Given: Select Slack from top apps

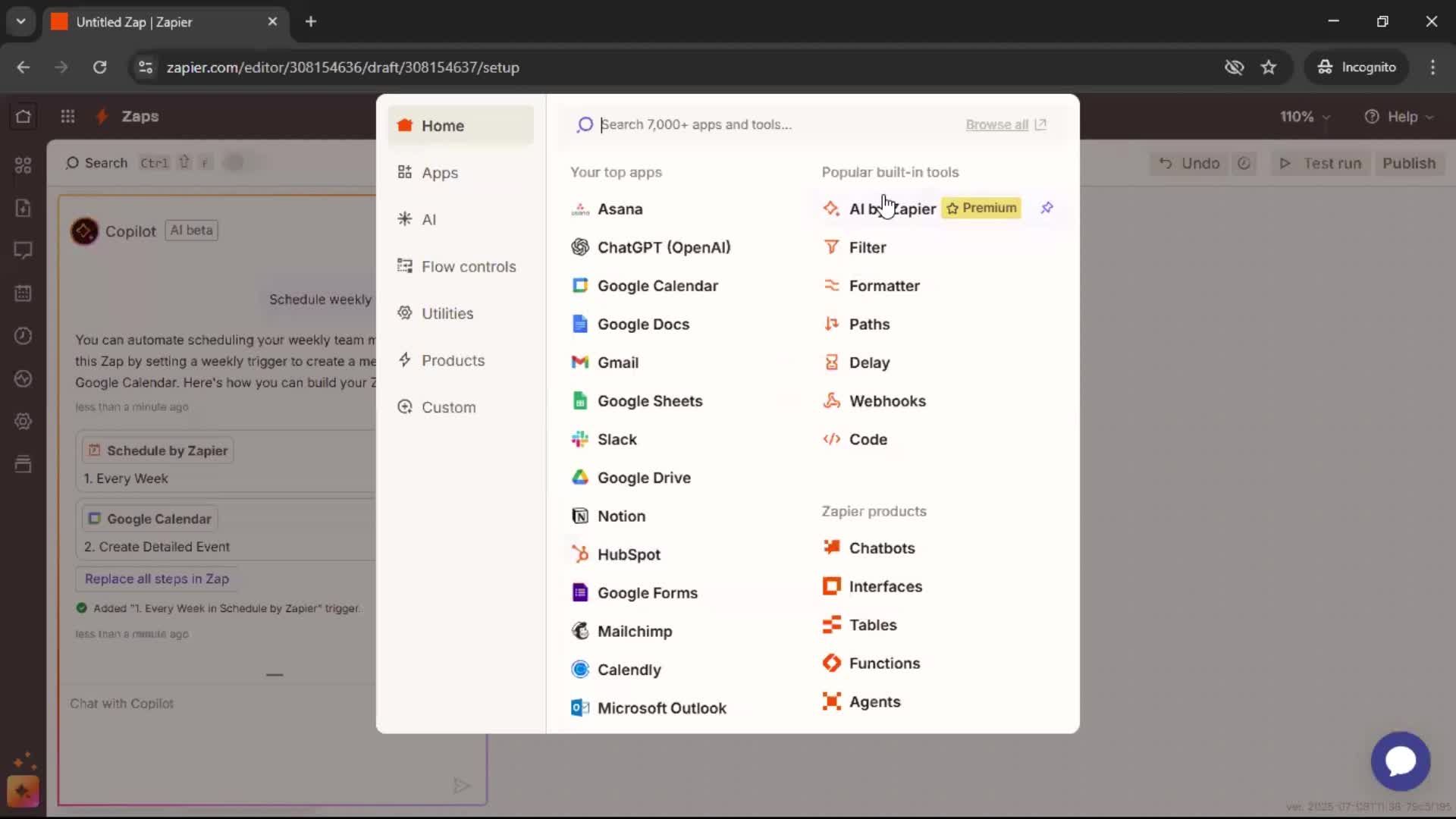Looking at the screenshot, I should (604, 439).
